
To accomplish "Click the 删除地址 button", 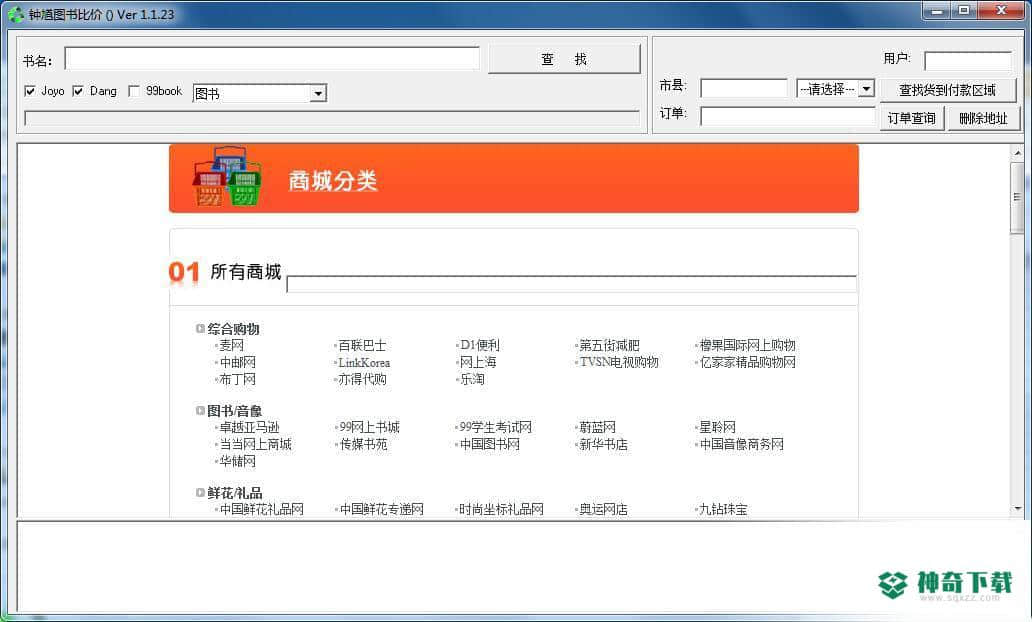I will click(983, 118).
